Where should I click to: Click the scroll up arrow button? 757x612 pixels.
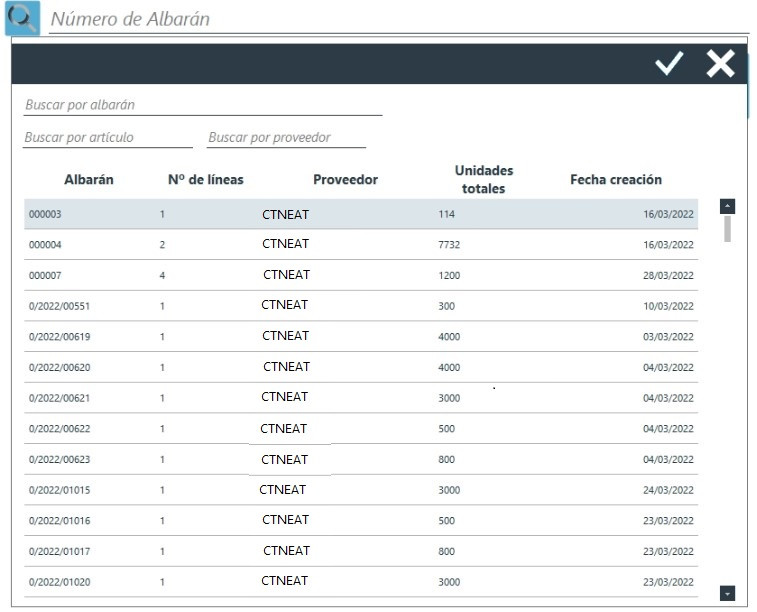point(727,206)
